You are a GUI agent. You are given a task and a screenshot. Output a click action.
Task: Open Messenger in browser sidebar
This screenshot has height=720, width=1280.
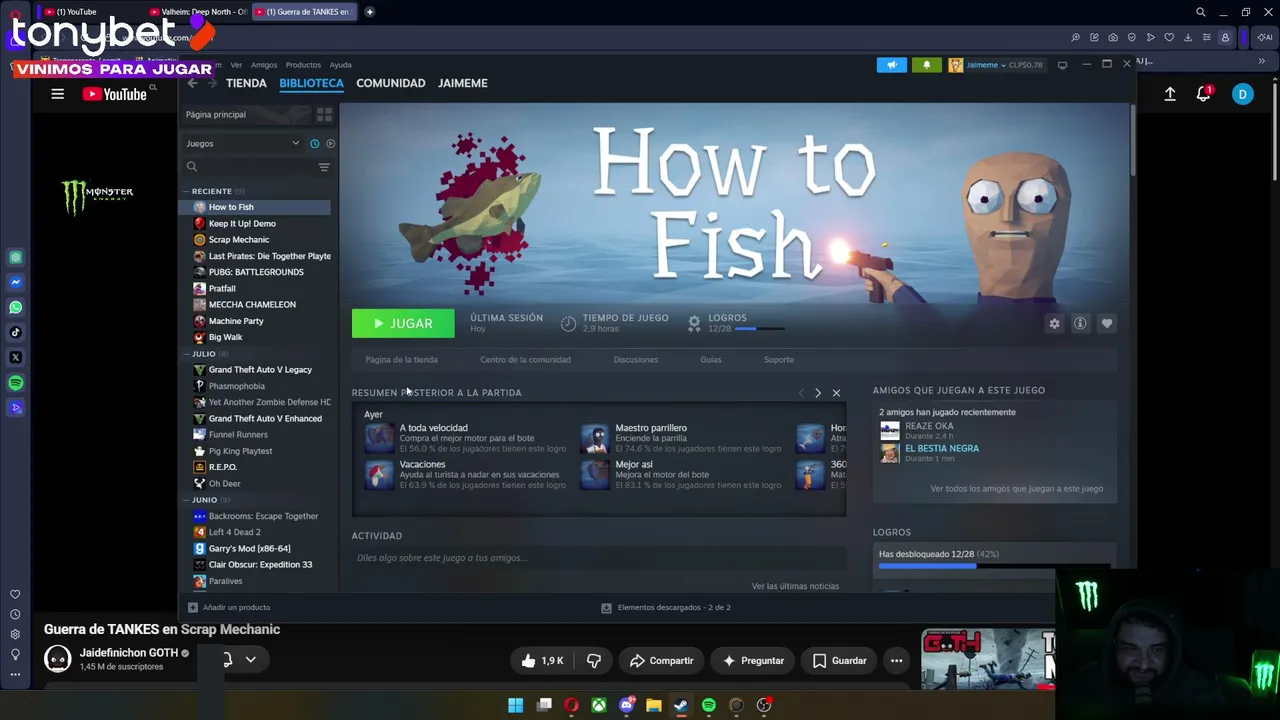[x=15, y=282]
